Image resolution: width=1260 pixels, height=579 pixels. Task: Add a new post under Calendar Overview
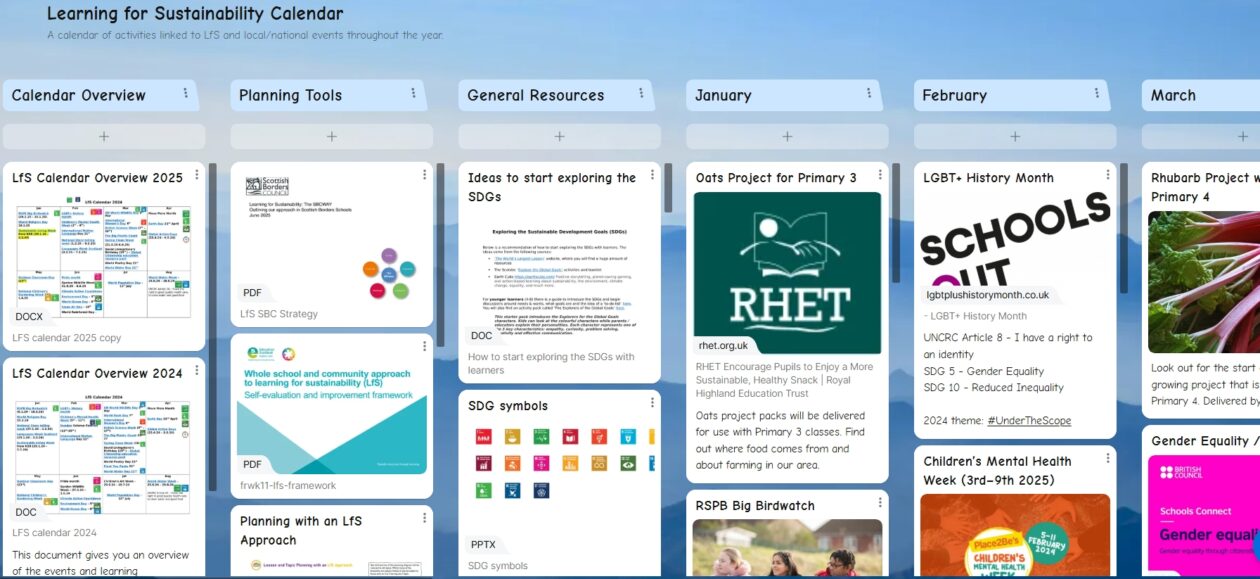(104, 136)
